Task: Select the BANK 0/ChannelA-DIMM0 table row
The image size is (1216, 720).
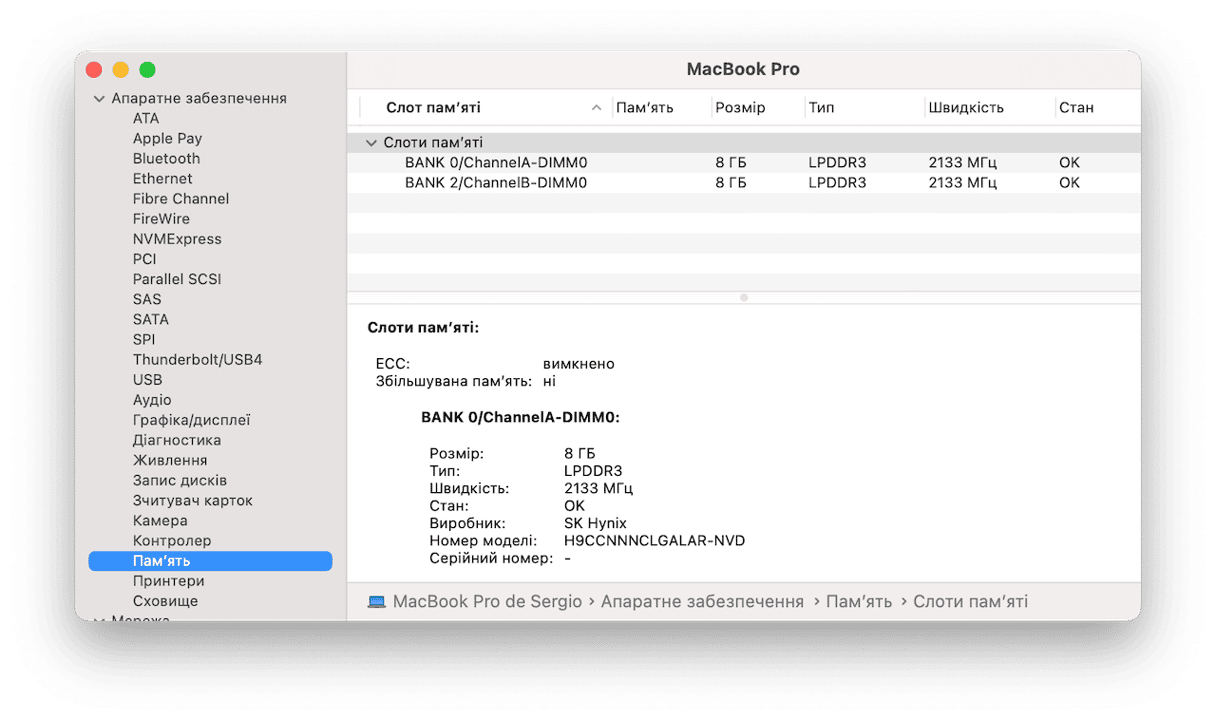Action: point(744,163)
